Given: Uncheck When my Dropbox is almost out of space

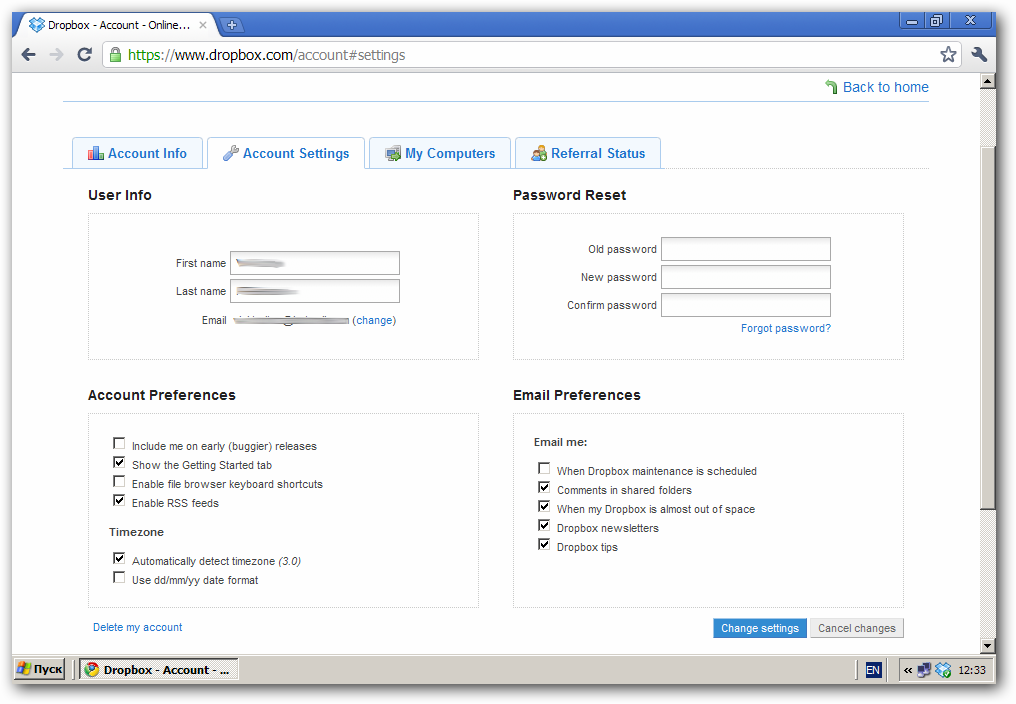Looking at the screenshot, I should pos(544,506).
